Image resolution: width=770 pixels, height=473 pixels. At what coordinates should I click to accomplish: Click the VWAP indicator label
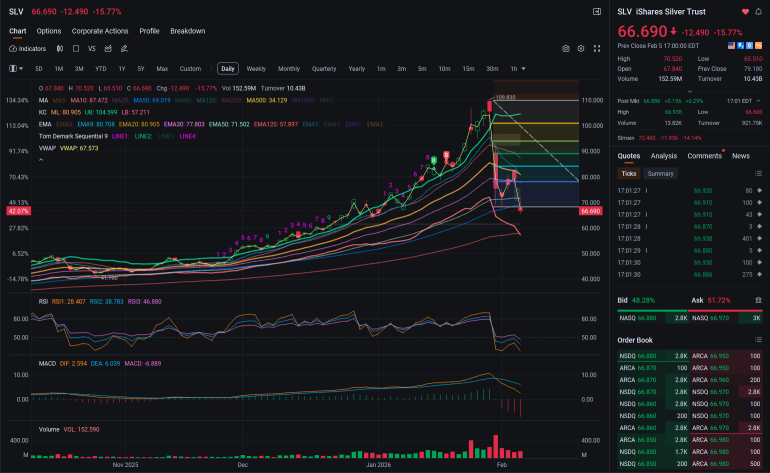tap(47, 148)
